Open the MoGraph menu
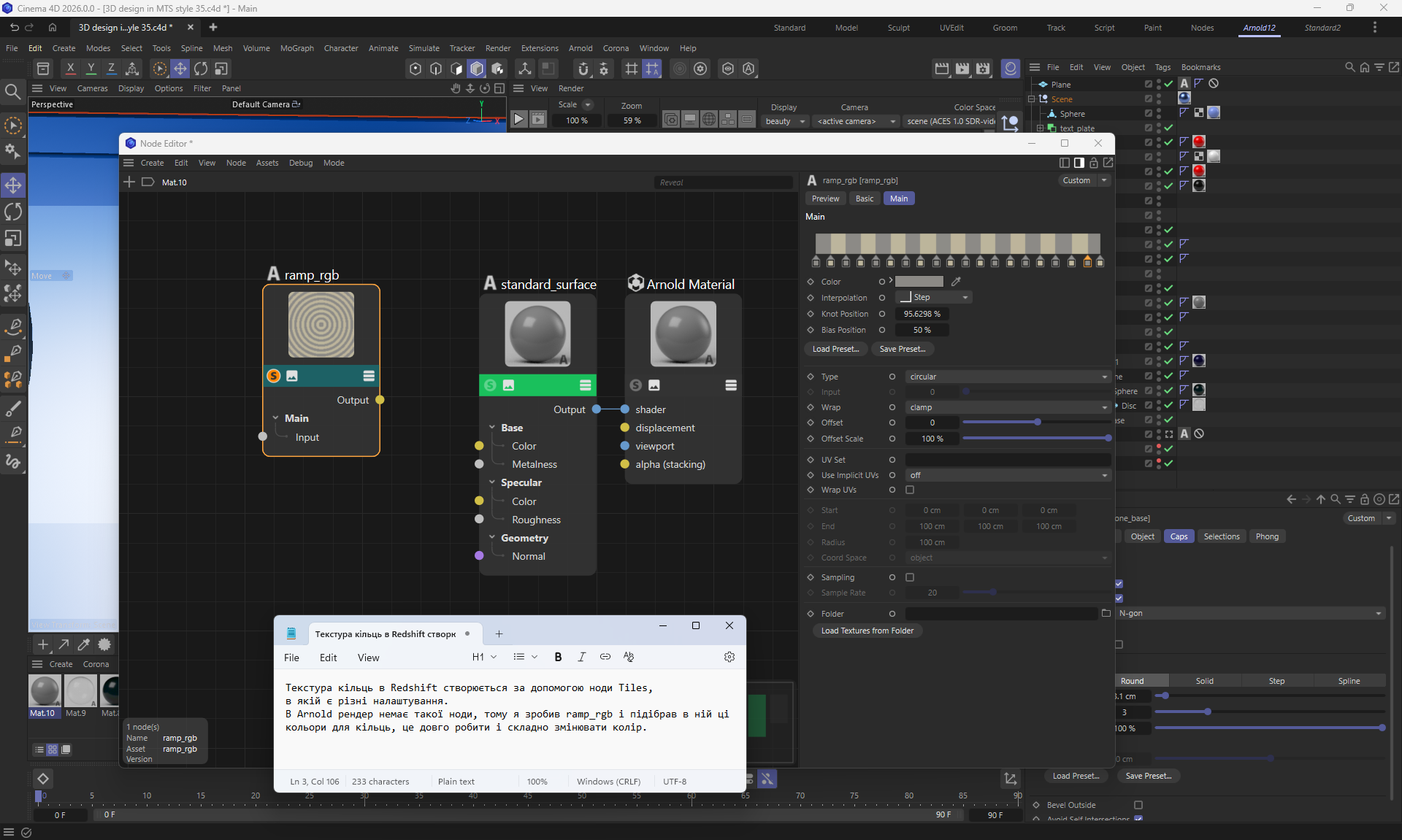The image size is (1402, 840). 296,48
